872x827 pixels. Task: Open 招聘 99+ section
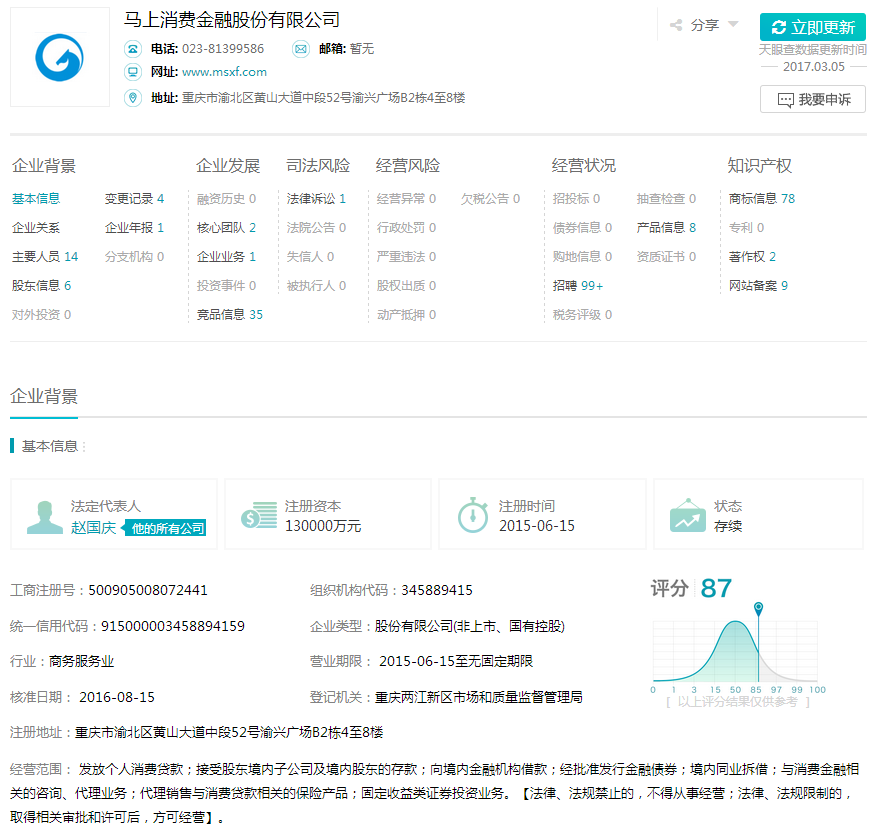[578, 285]
